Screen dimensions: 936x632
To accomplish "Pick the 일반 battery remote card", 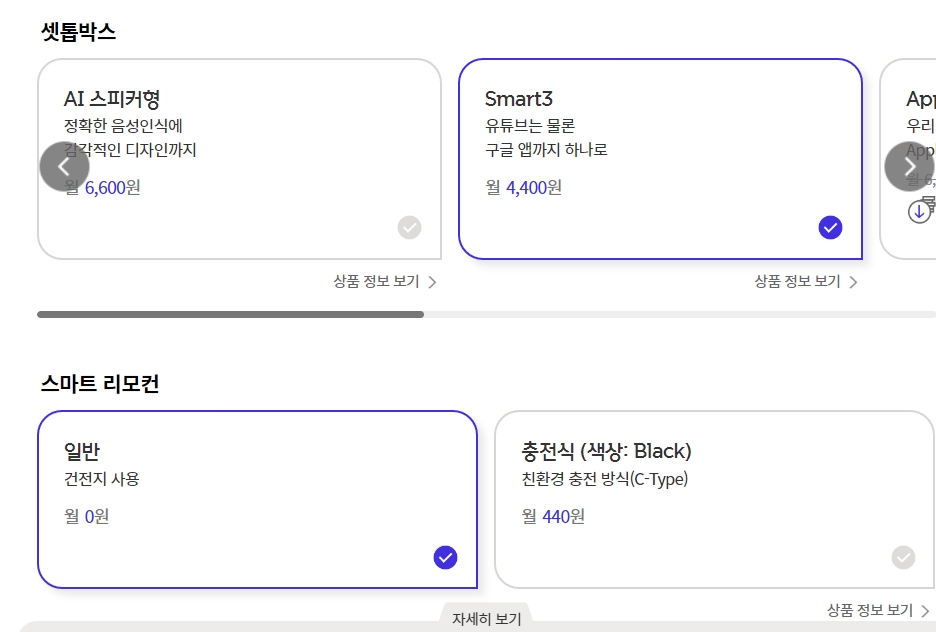I will [x=257, y=499].
